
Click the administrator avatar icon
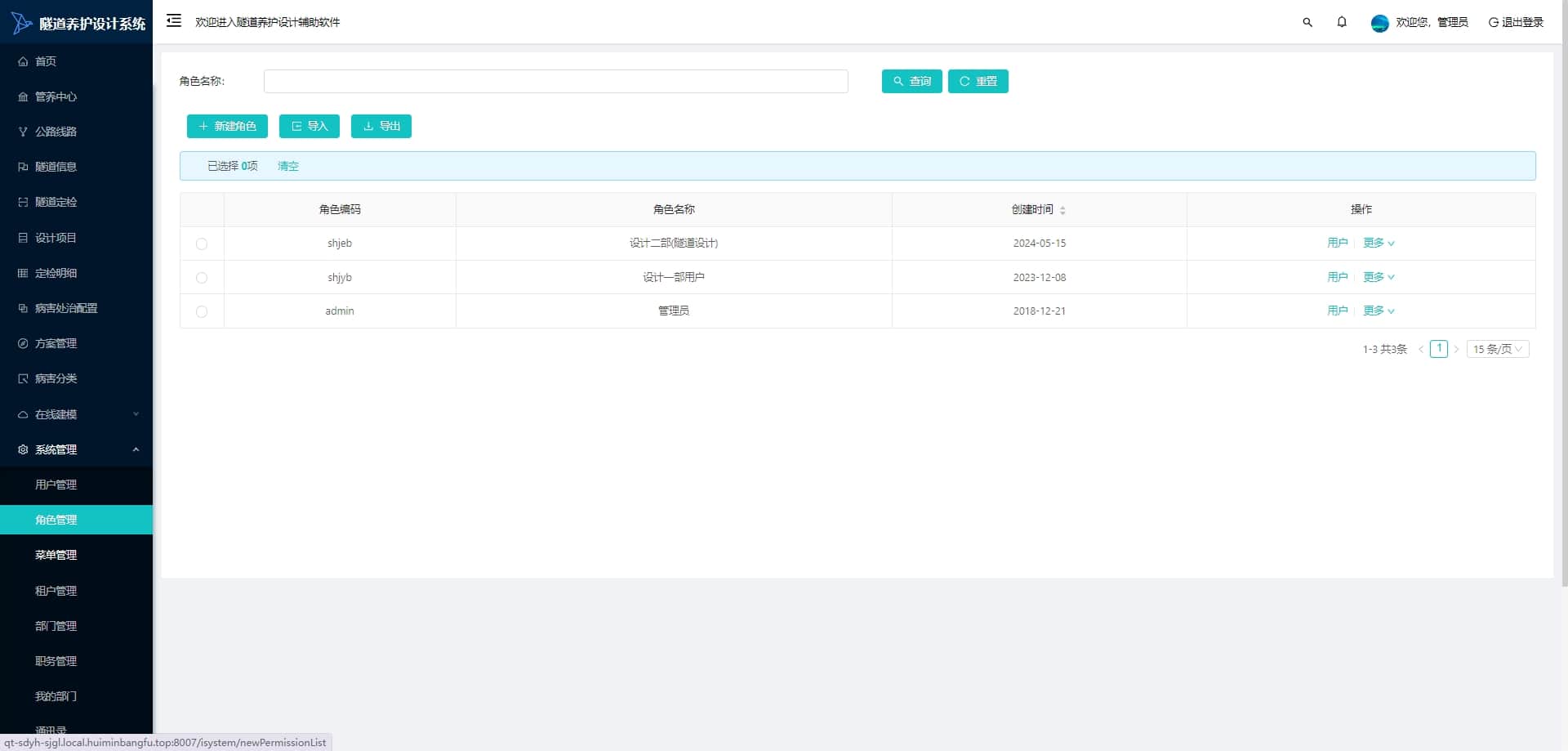coord(1380,23)
